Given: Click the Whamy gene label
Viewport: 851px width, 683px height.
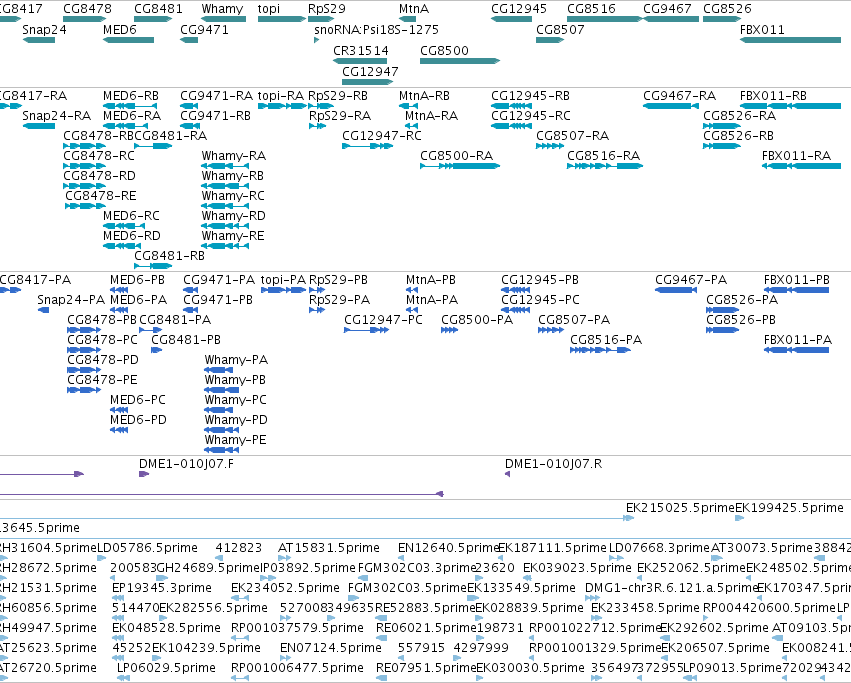Looking at the screenshot, I should 222,9.
